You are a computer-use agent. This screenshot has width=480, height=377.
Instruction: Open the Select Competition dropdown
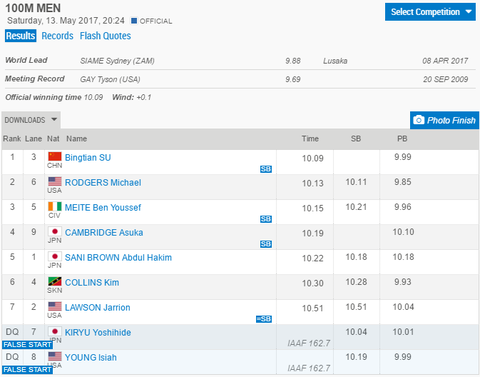[430, 12]
